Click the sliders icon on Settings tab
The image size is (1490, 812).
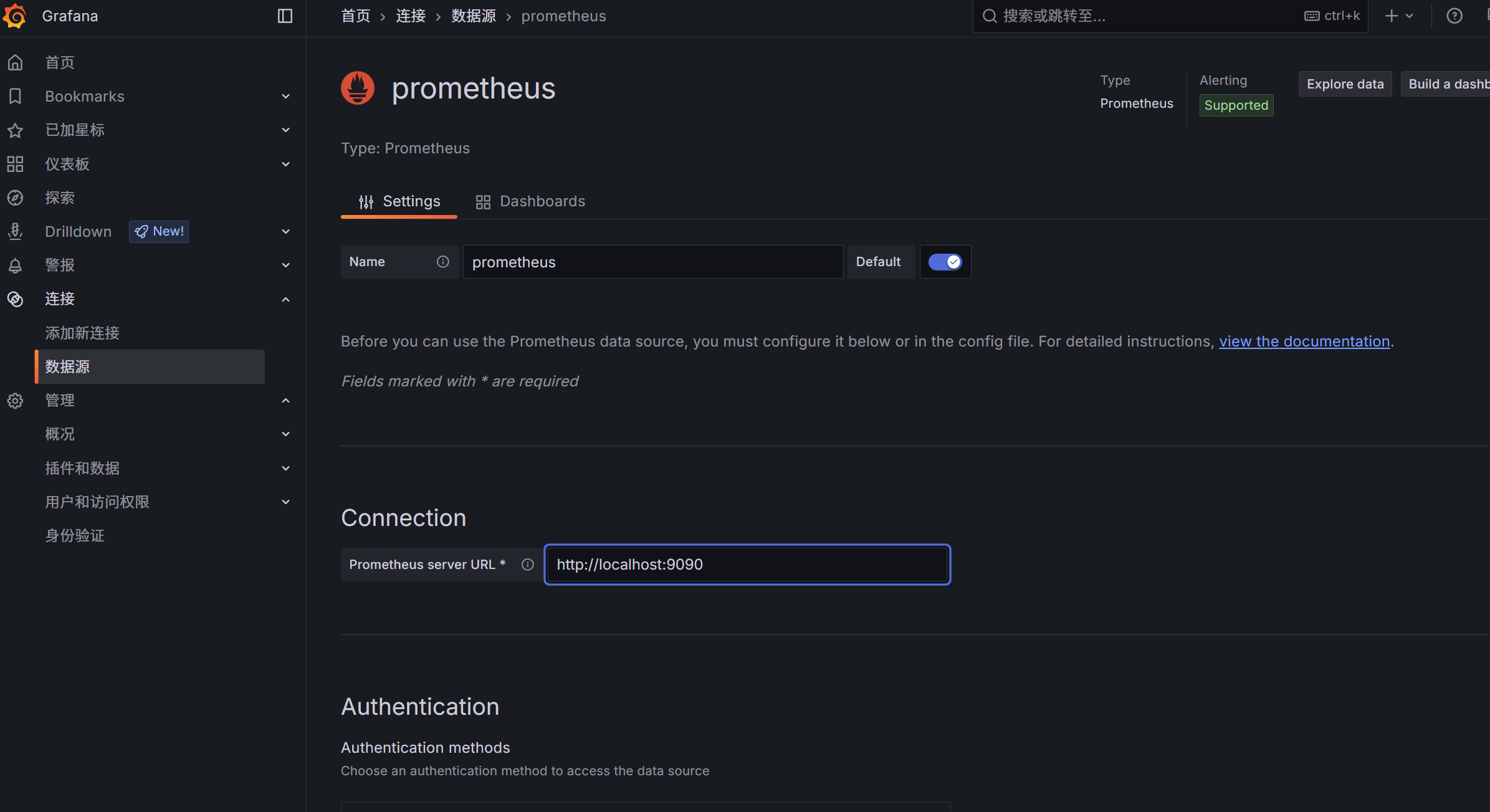tap(366, 201)
